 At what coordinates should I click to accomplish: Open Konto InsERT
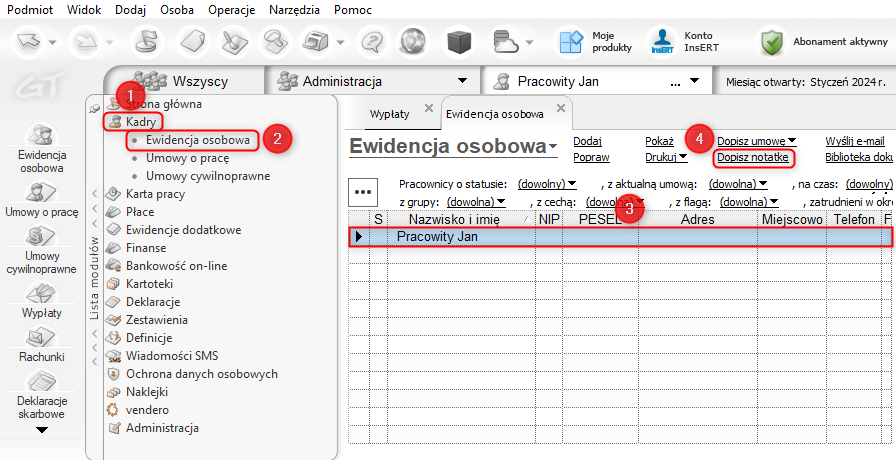[683, 42]
